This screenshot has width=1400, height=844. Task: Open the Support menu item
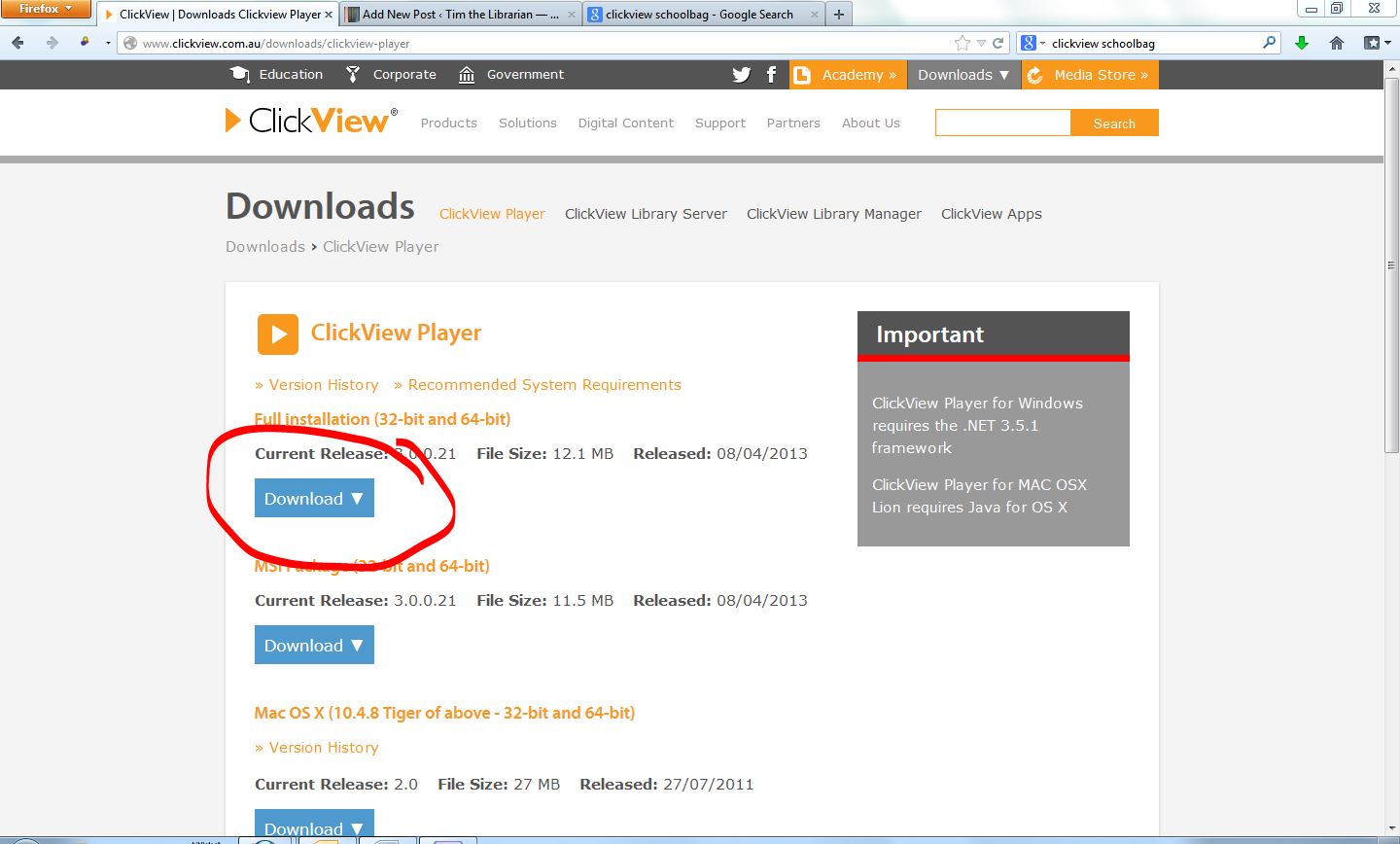719,123
